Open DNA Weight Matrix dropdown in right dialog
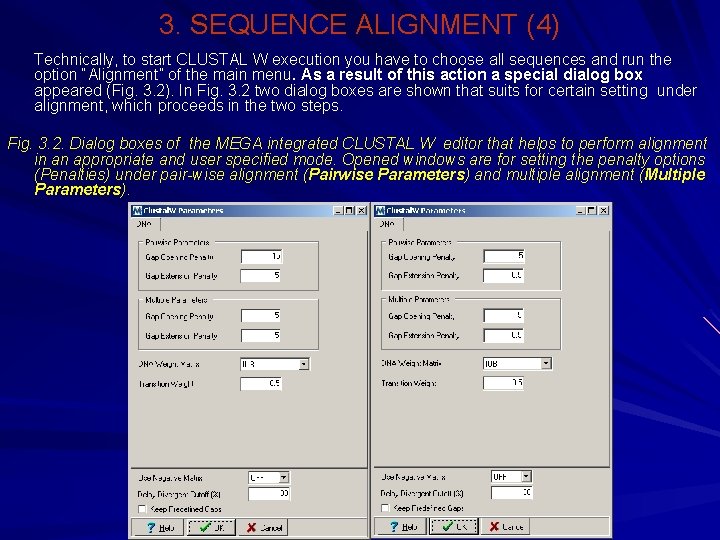The image size is (720, 540). click(x=546, y=364)
